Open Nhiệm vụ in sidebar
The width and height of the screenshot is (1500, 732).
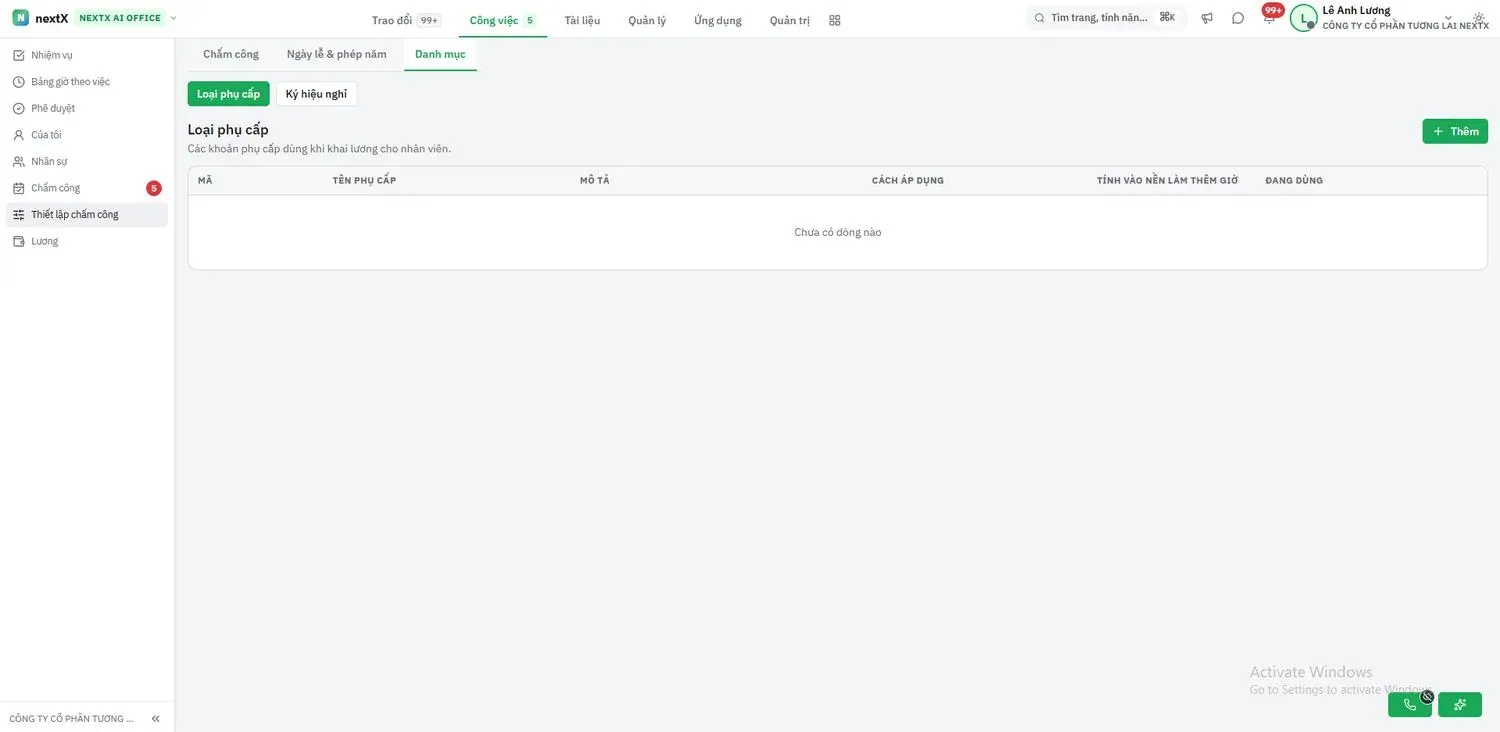point(87,55)
